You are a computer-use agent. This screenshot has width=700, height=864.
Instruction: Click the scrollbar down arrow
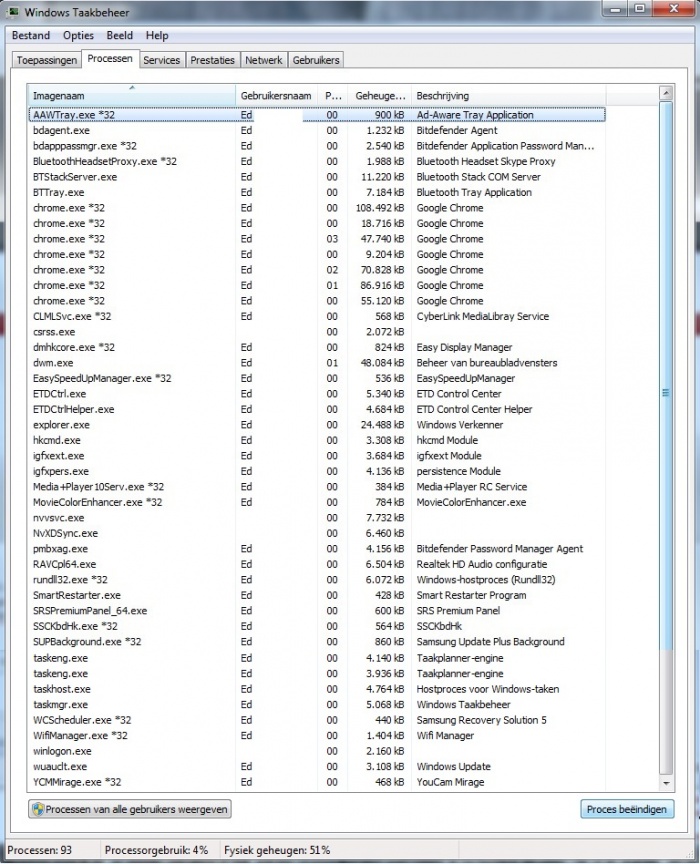click(666, 783)
